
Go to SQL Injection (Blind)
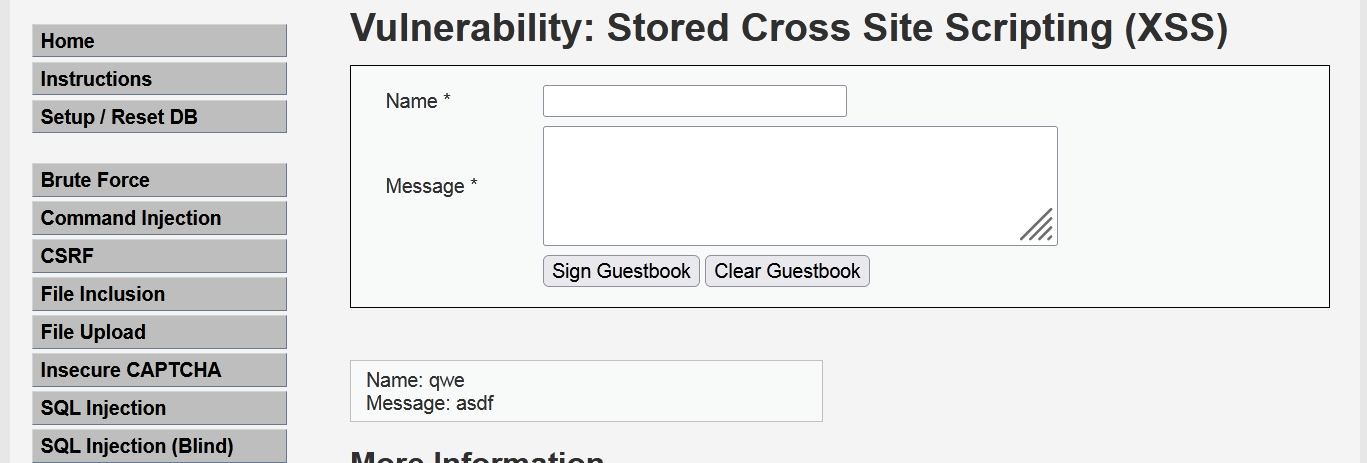coord(159,446)
